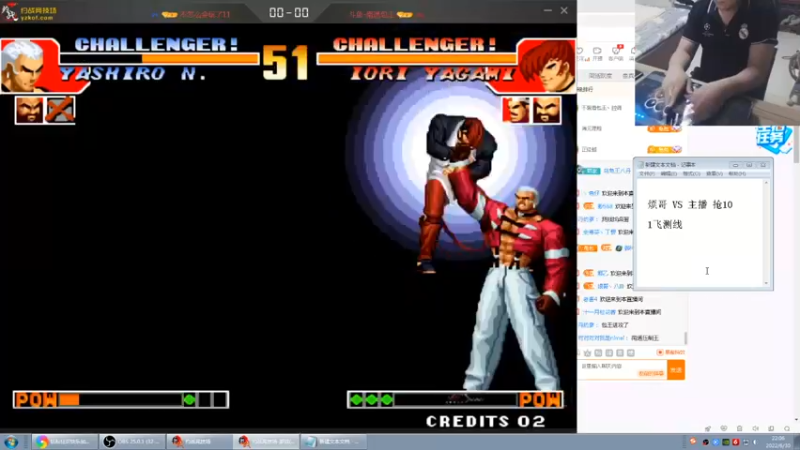The height and width of the screenshot is (450, 800).
Task: Click the first square icon beside thumbs-up
Action: pyautogui.click(x=598, y=353)
